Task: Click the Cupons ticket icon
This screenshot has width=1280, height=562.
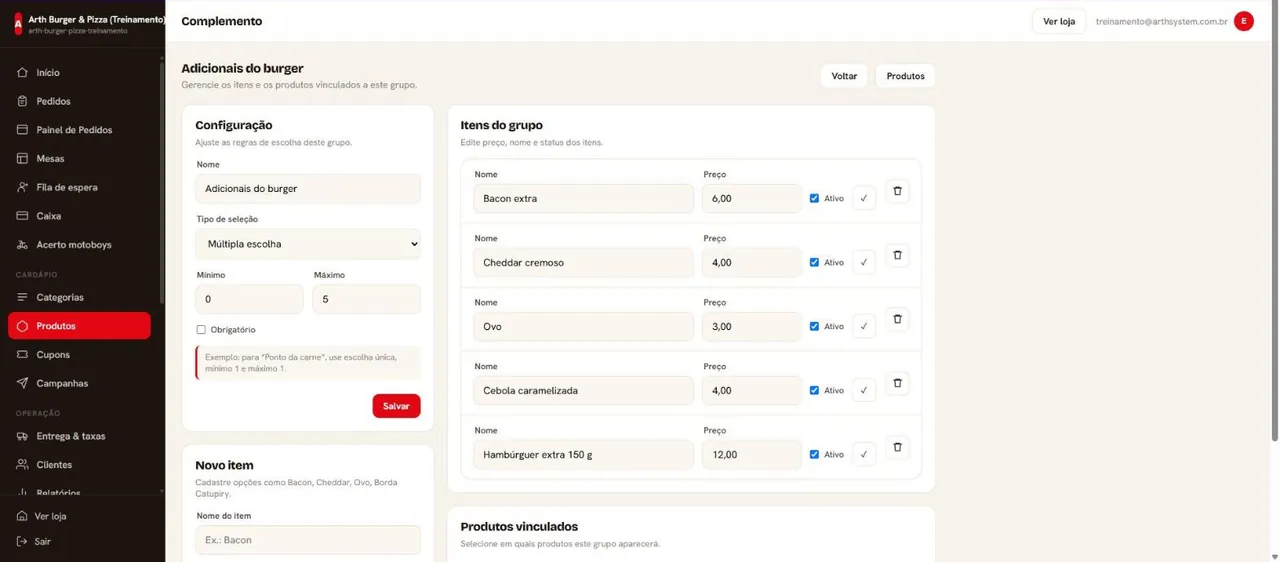Action: pos(22,355)
